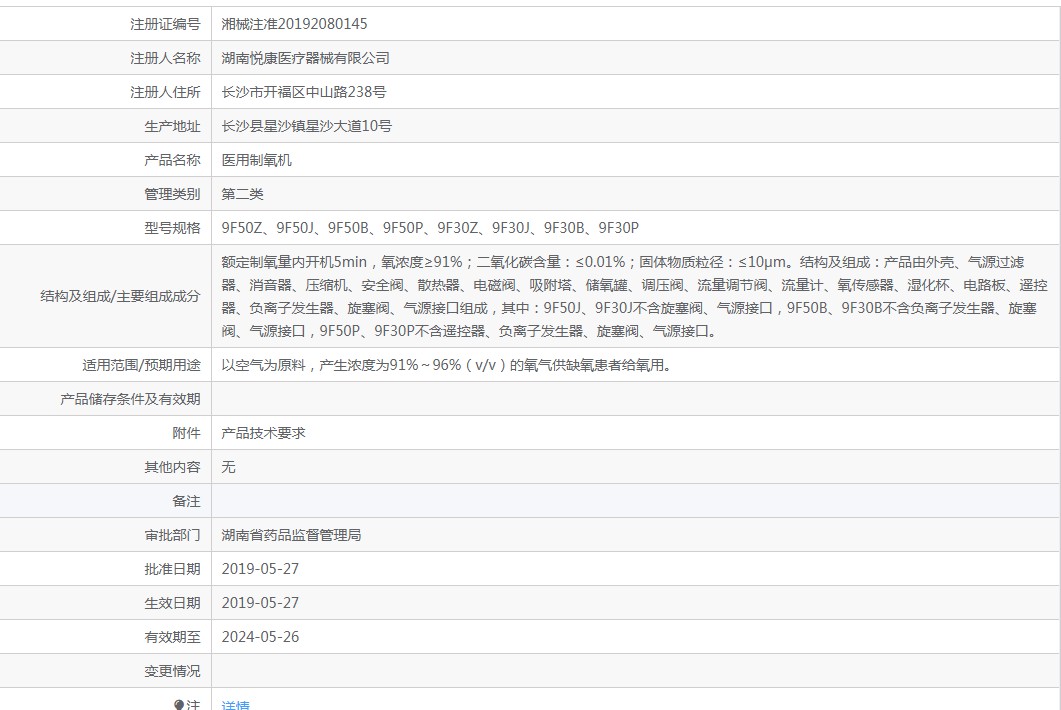
Task: Click the 其他内容 label
Action: click(173, 467)
